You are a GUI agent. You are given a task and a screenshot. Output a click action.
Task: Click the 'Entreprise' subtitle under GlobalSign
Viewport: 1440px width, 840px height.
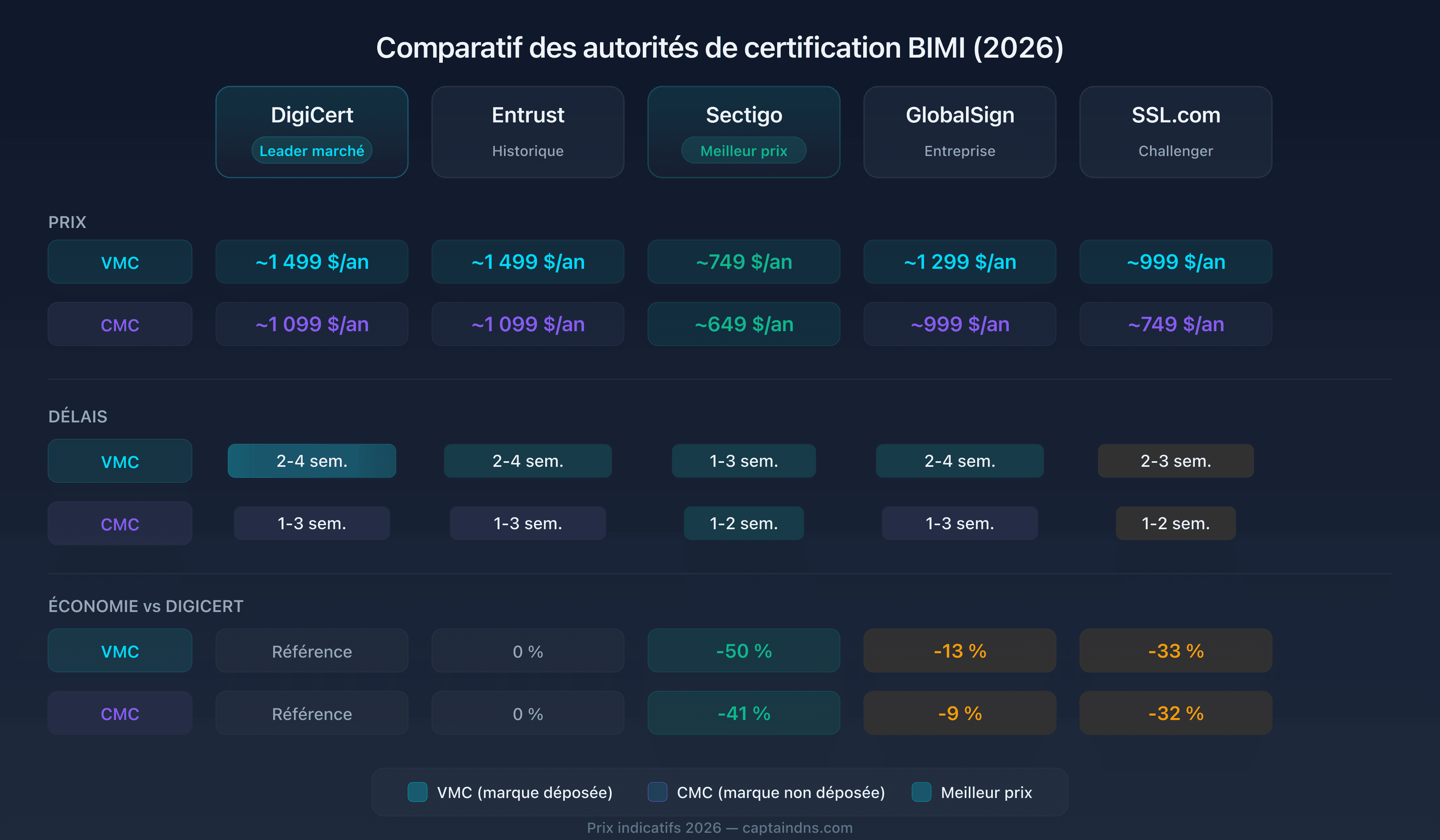960,151
